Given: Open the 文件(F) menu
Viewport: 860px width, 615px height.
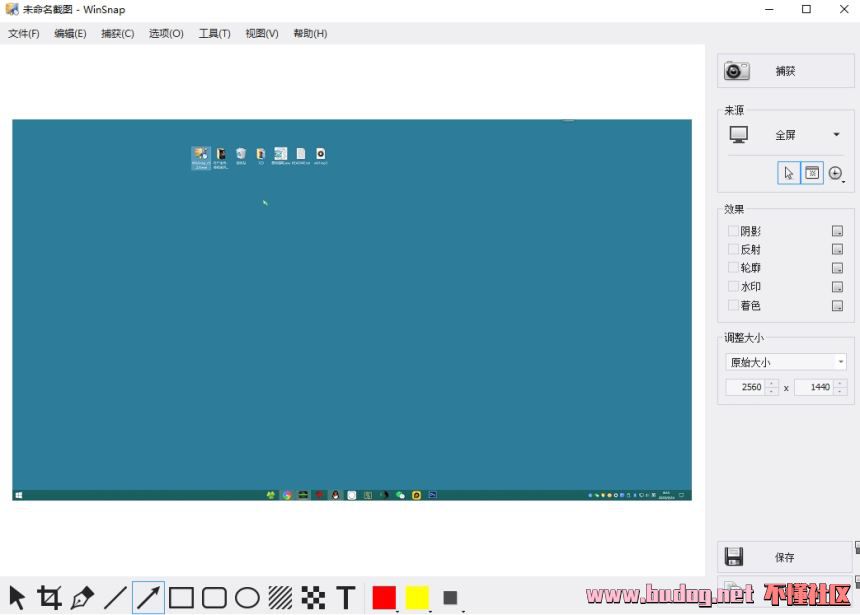Looking at the screenshot, I should click(x=24, y=33).
